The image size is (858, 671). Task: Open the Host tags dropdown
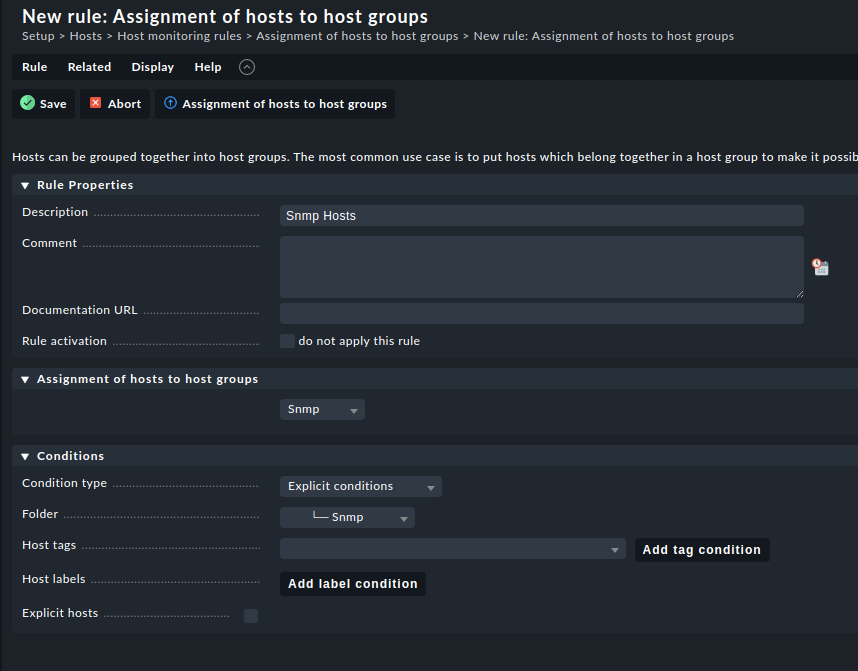tap(453, 549)
